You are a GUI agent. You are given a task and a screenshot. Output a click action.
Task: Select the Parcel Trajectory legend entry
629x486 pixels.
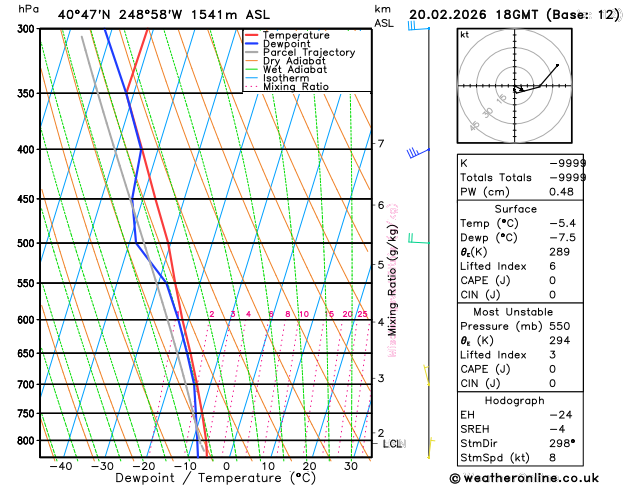(x=308, y=52)
